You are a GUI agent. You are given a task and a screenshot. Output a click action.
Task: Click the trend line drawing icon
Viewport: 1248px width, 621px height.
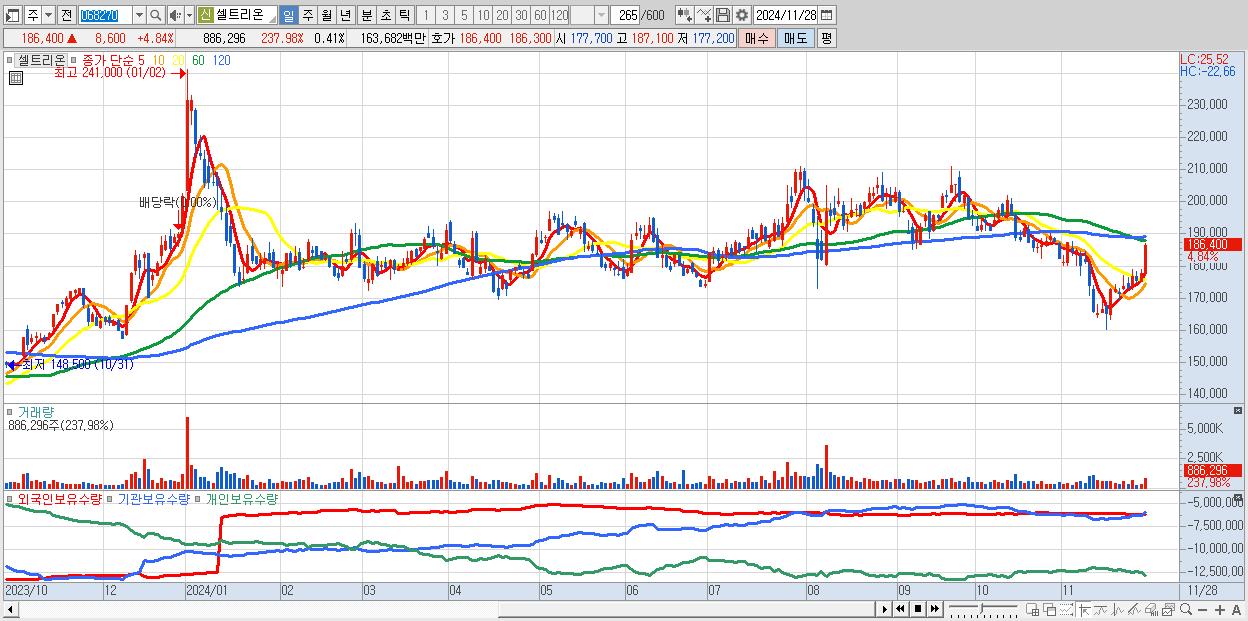point(1101,609)
